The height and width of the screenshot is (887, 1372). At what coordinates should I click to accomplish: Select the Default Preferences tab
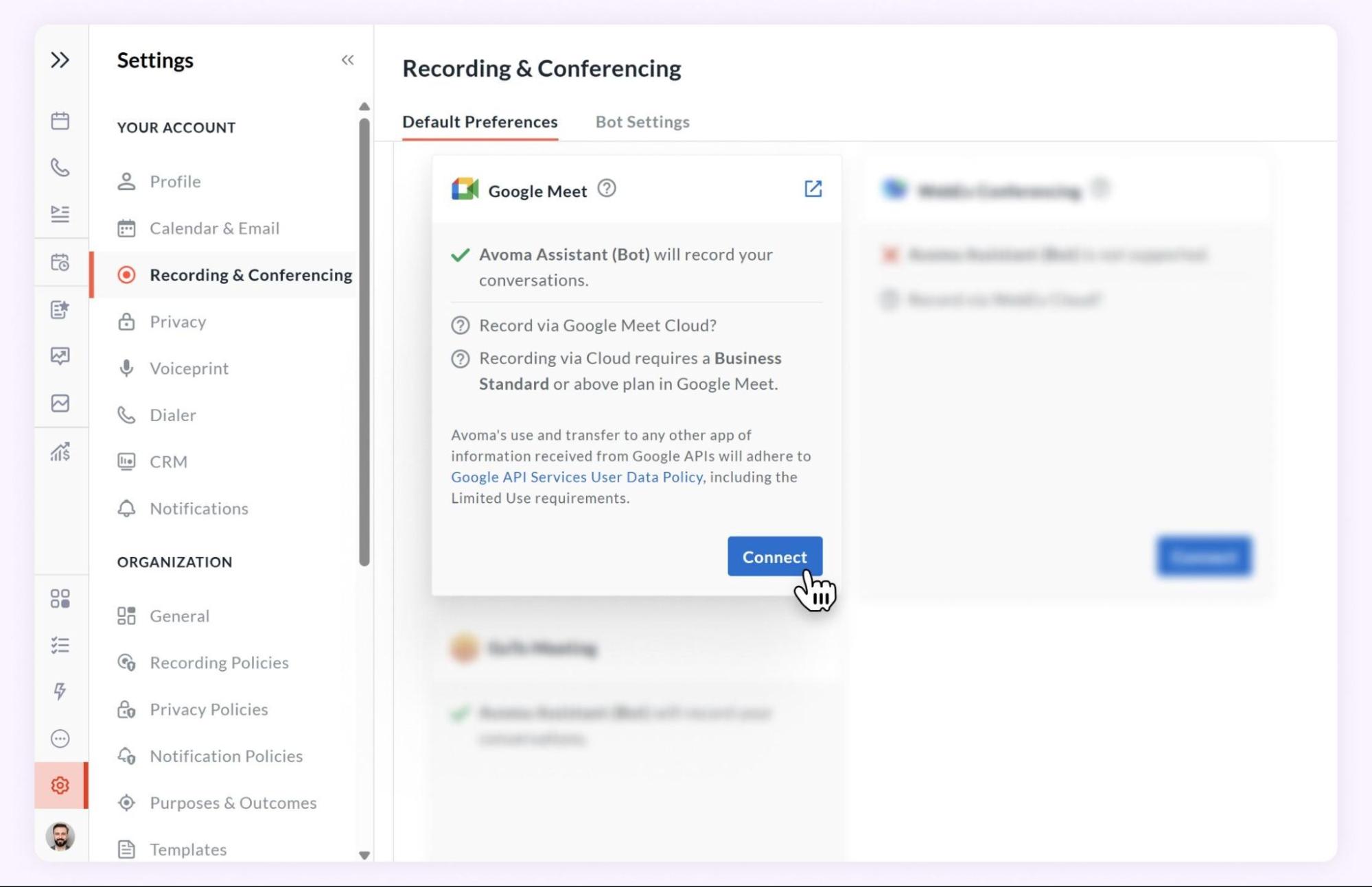(x=479, y=122)
